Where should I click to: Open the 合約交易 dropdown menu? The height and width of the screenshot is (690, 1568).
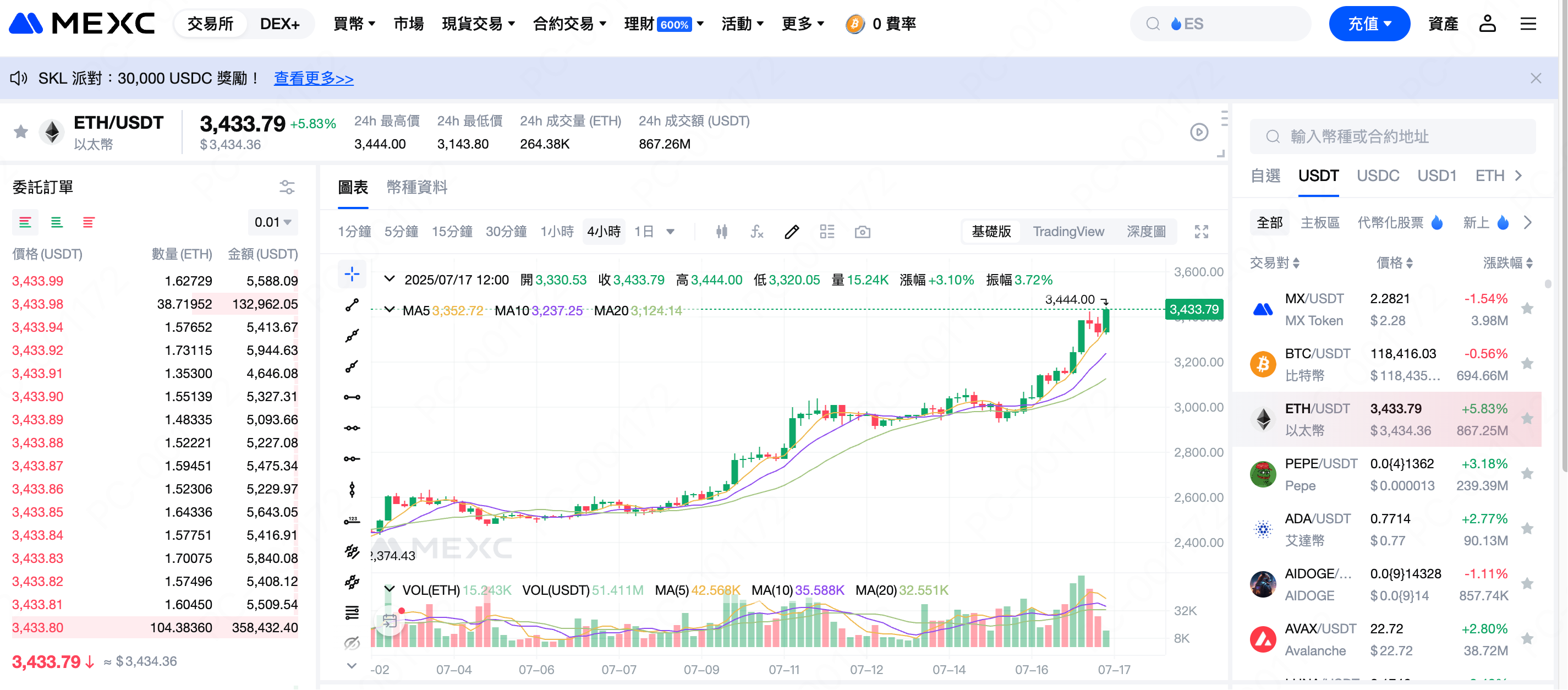click(570, 24)
